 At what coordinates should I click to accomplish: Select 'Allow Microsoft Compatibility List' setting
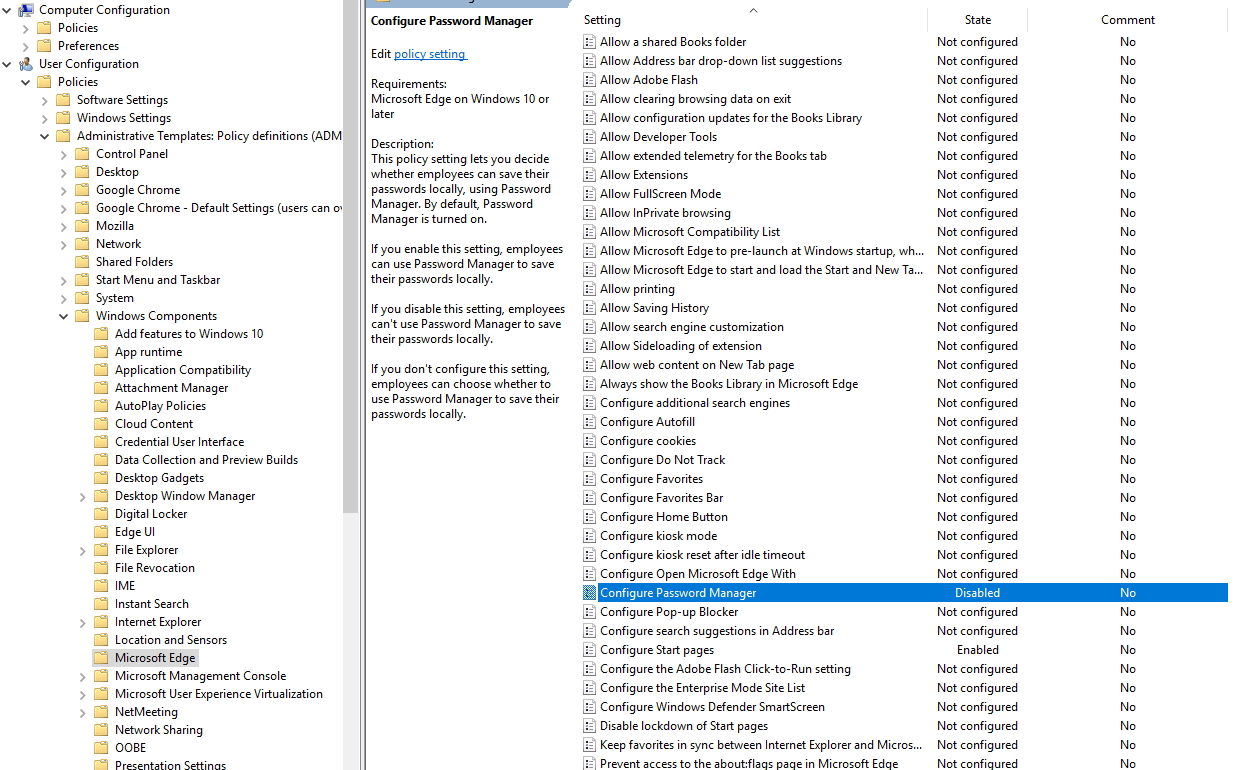click(x=690, y=232)
